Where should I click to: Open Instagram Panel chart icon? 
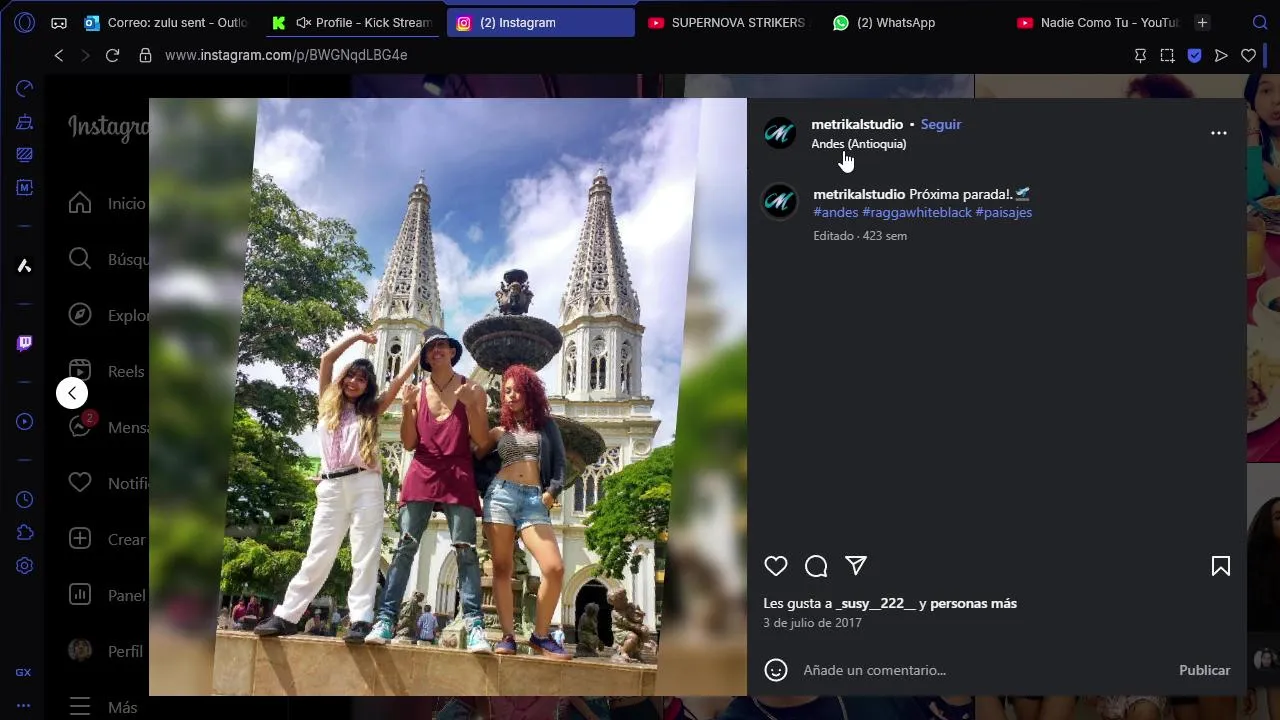click(x=80, y=595)
